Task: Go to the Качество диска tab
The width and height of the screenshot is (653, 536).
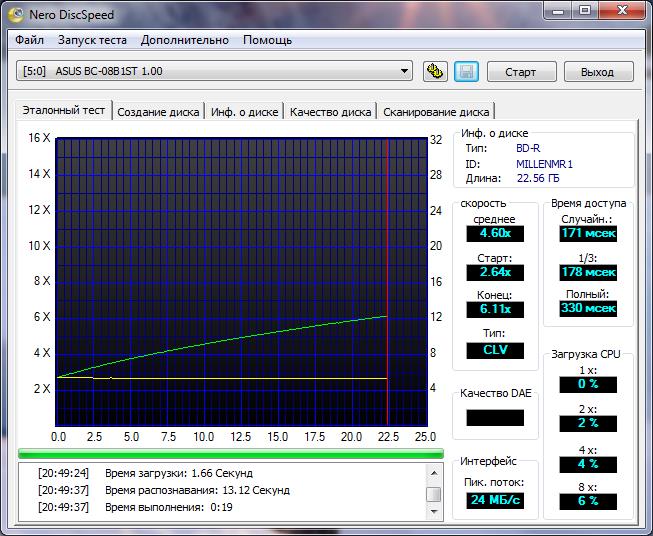Action: click(x=330, y=112)
